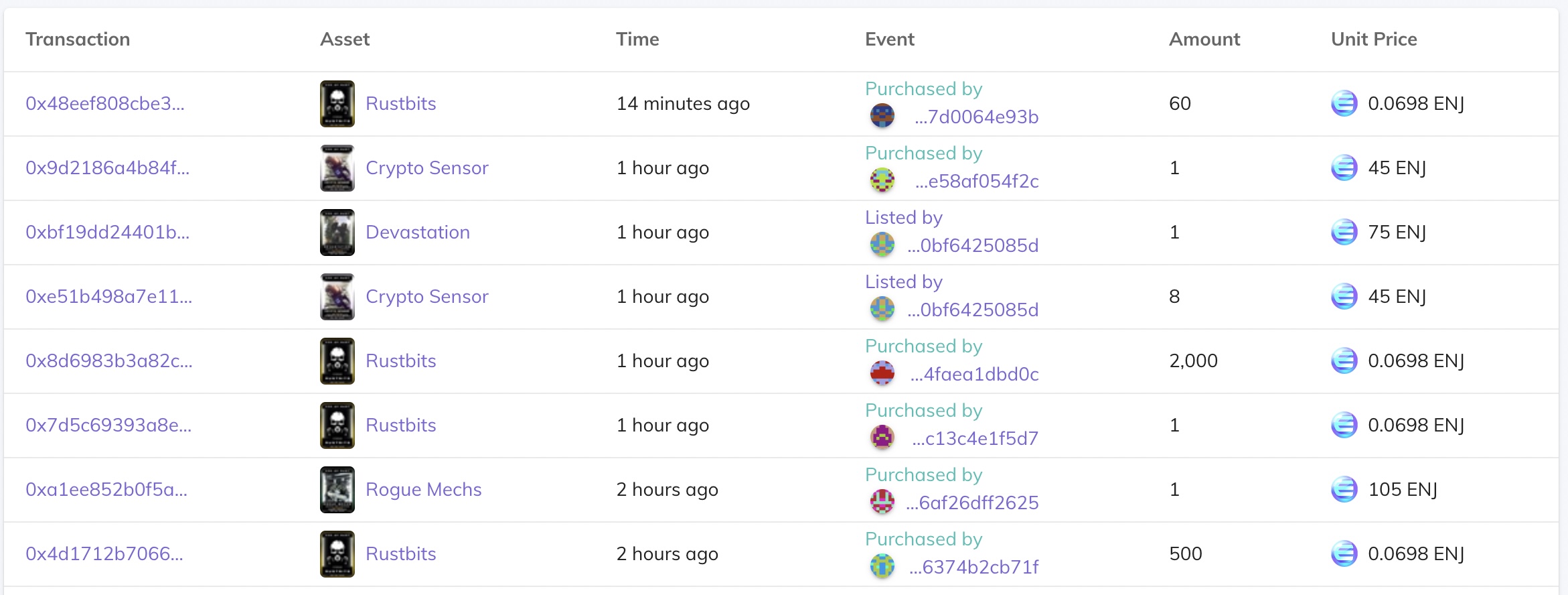
Task: Click ENJ coin icon next to 105 ENJ
Action: tap(1344, 489)
